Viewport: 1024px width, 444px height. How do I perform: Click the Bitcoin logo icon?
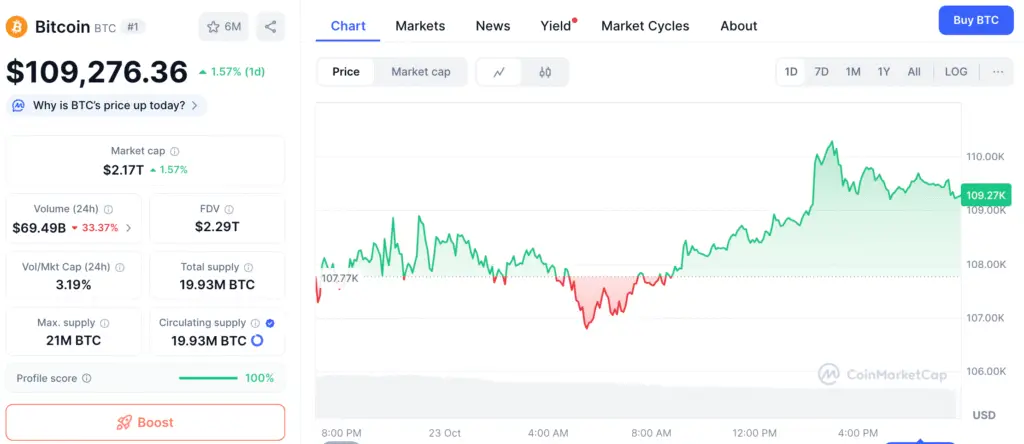[x=16, y=27]
